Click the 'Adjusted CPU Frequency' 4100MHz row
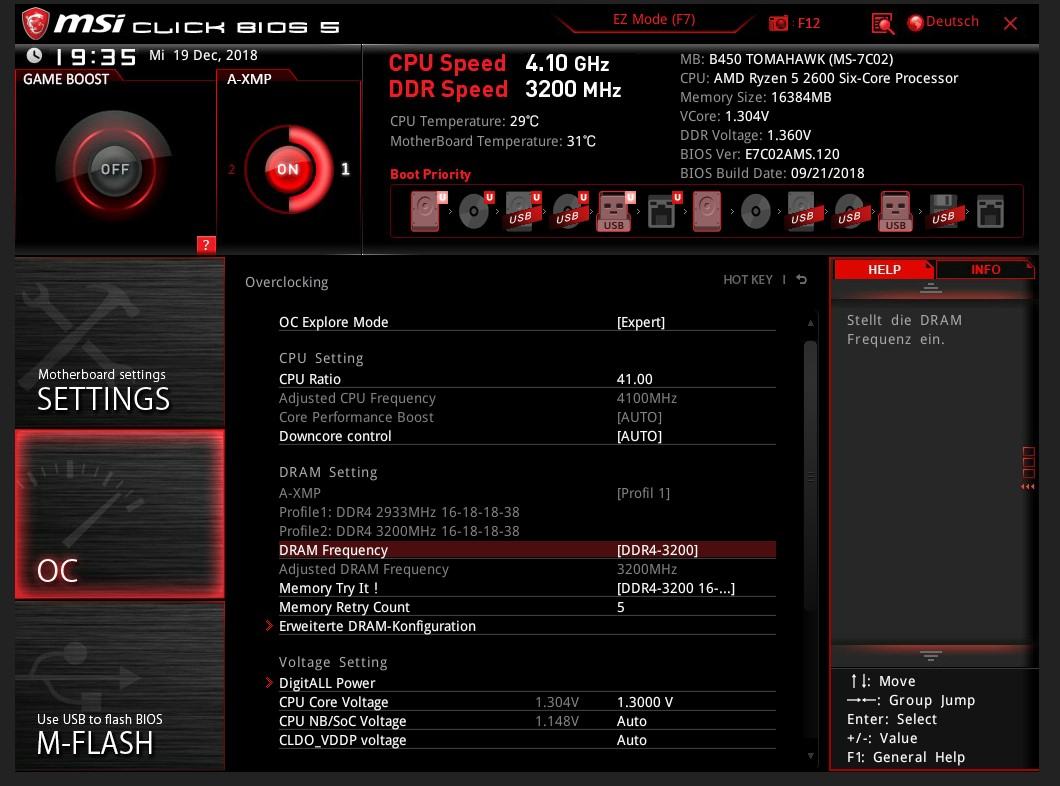1060x786 pixels. [527, 398]
